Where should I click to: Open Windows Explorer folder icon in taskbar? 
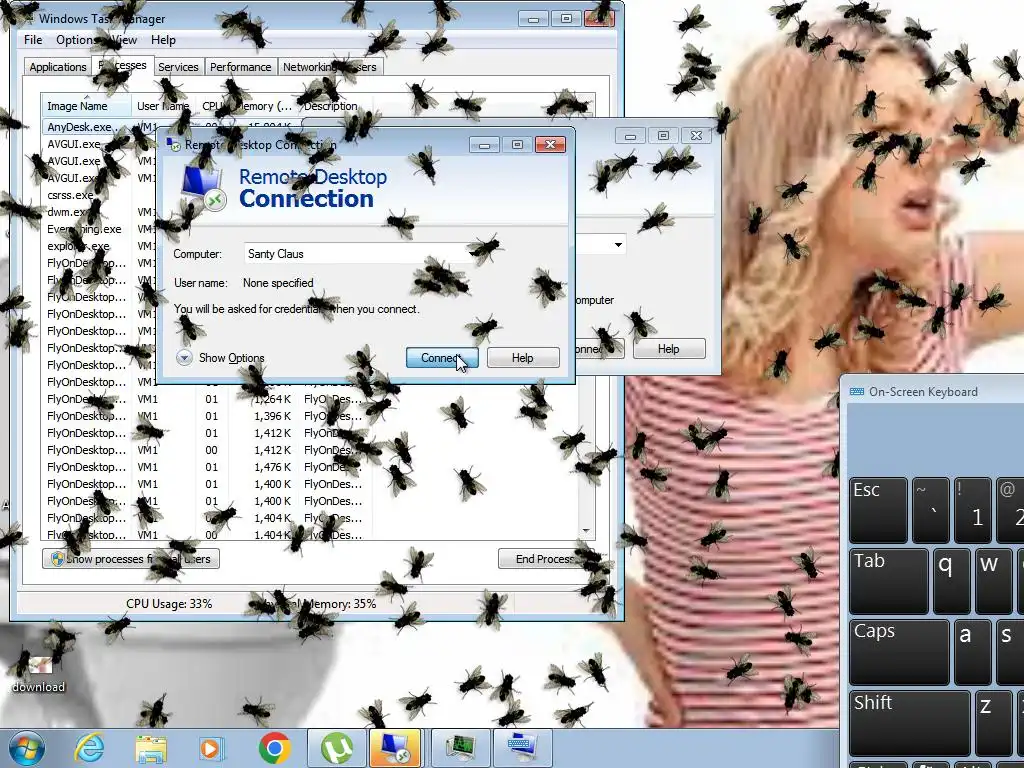click(x=151, y=748)
